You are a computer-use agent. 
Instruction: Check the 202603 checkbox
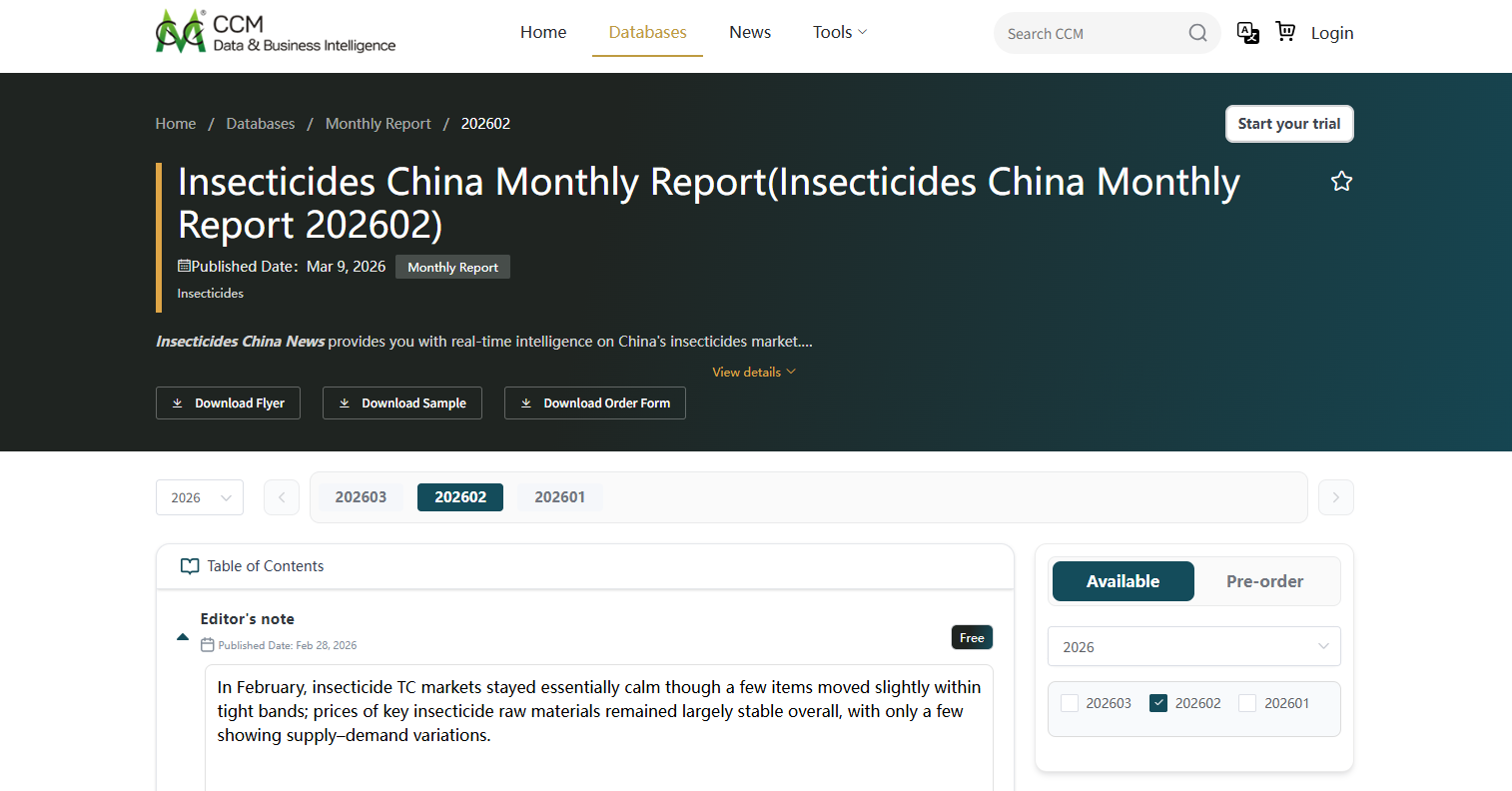[1069, 702]
